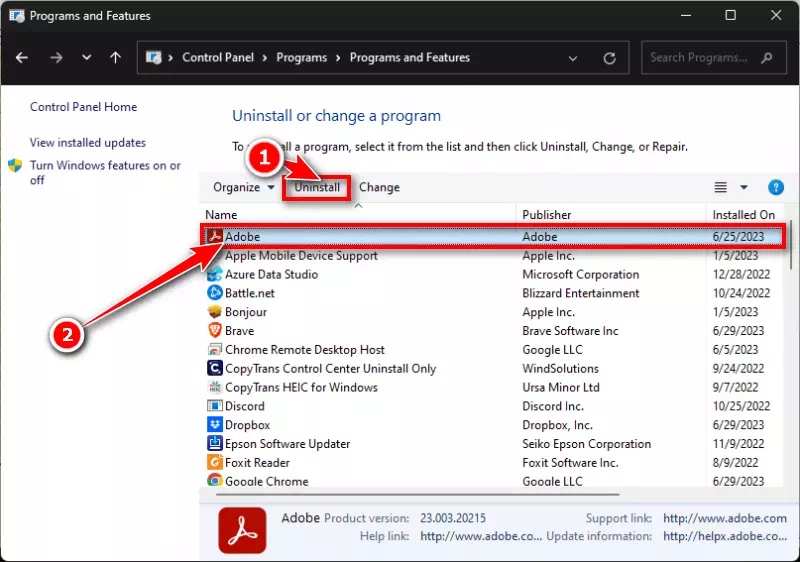Click the search magnifier icon

[766, 58]
